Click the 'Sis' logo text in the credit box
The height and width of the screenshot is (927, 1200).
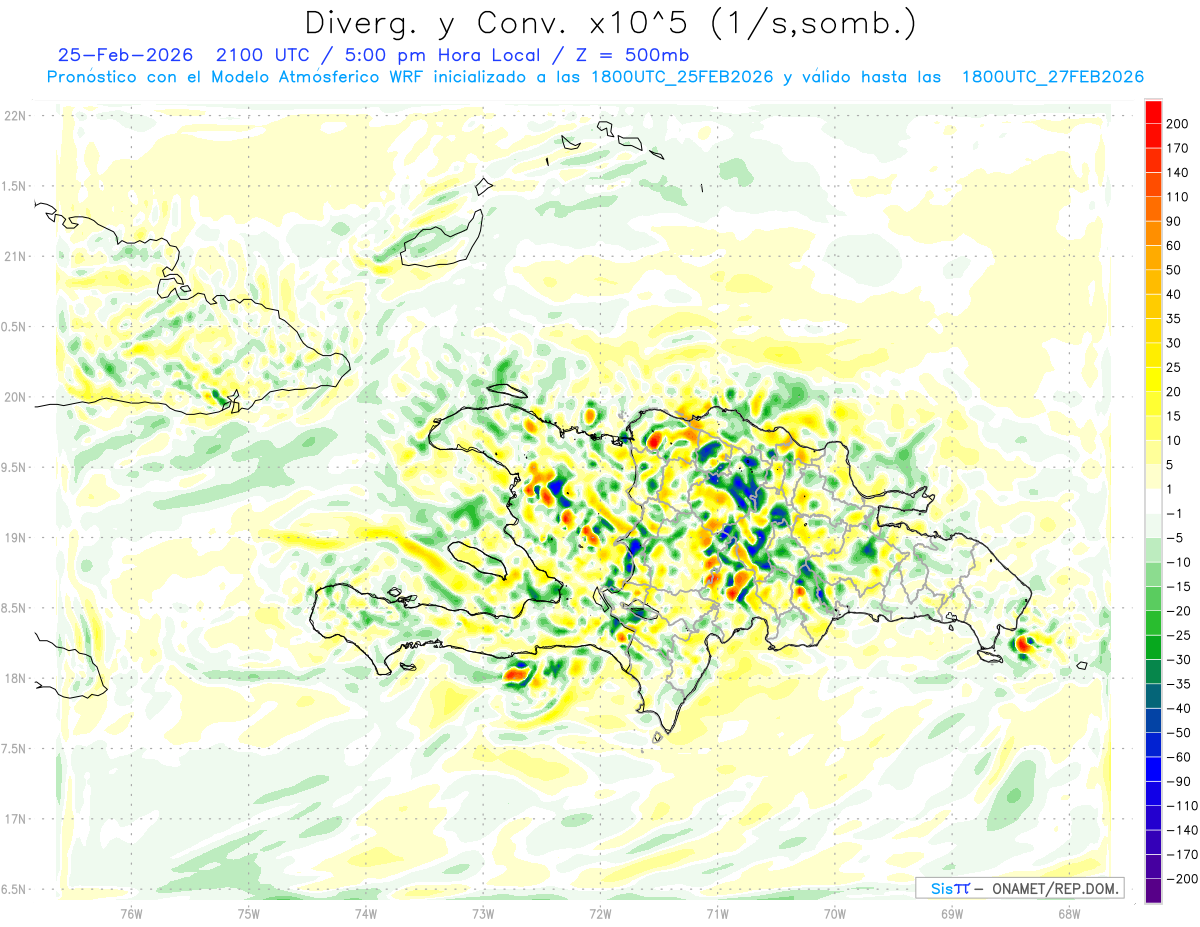click(x=940, y=888)
